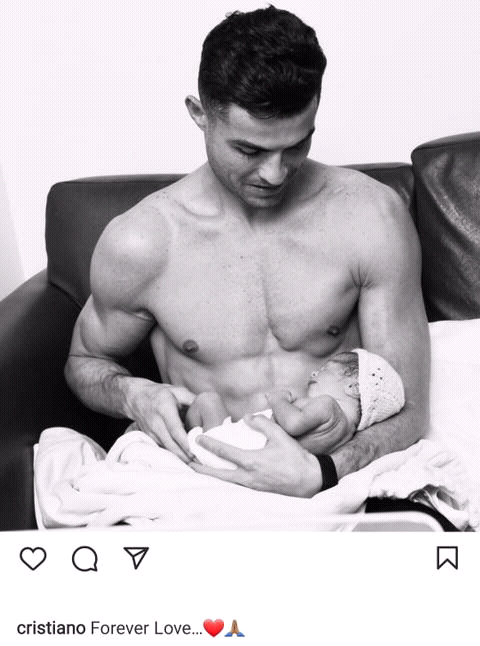Open comments via the speech bubble icon
Viewport: 480px width, 646px height.
(85, 559)
